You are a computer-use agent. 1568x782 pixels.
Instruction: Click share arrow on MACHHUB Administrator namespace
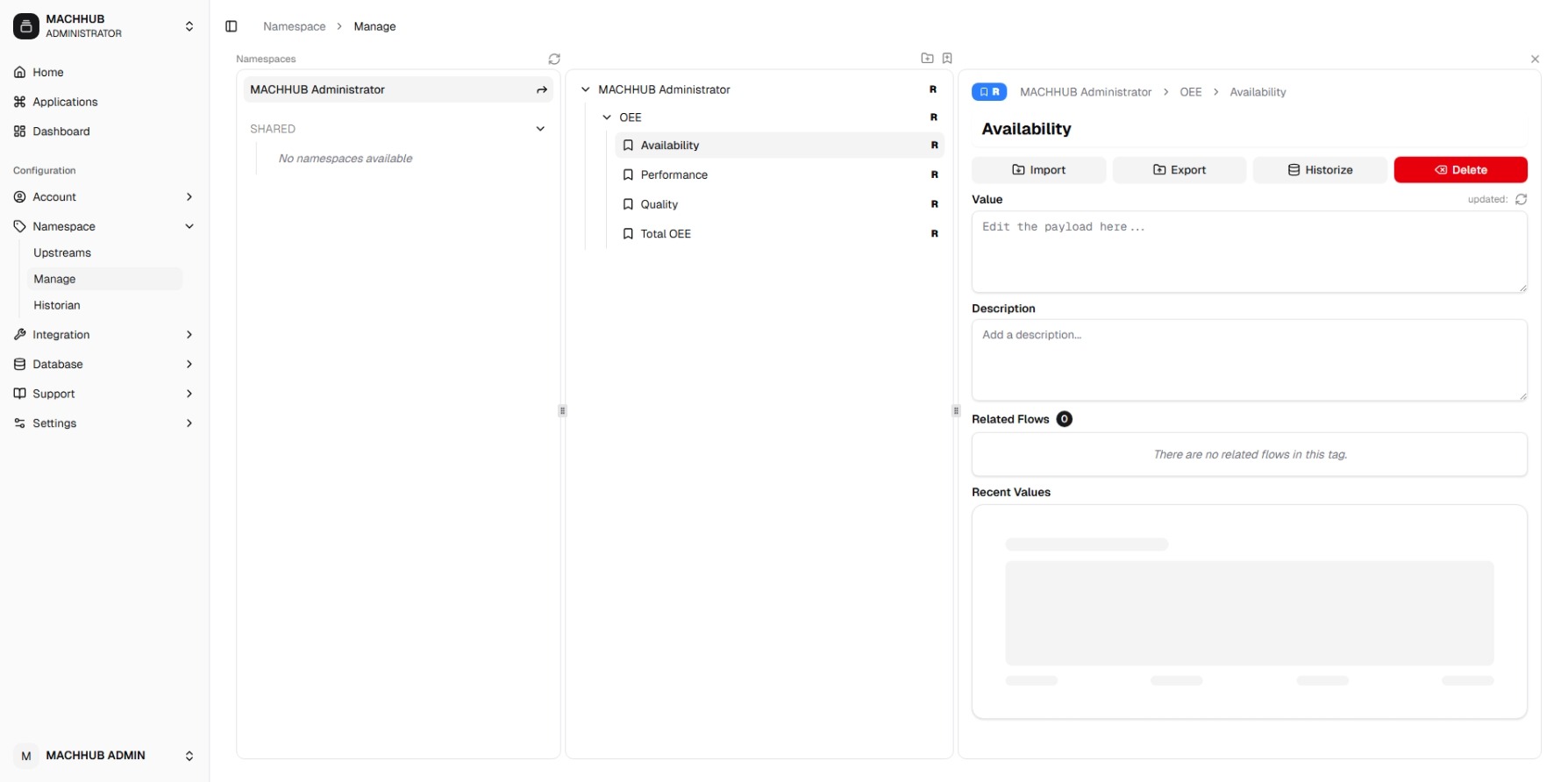(x=542, y=89)
